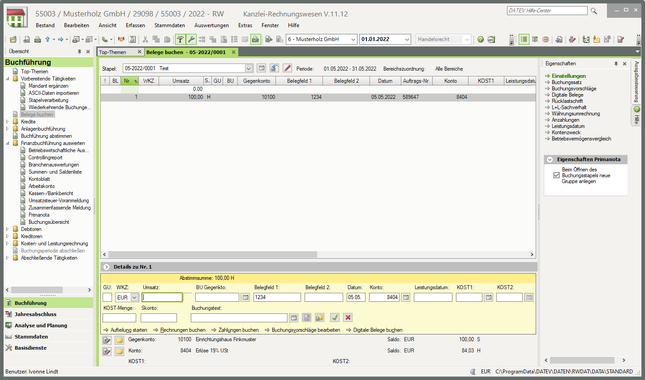Click the Buchungstext selection list icon
Screen dimensions: 645x380
(x=293, y=317)
